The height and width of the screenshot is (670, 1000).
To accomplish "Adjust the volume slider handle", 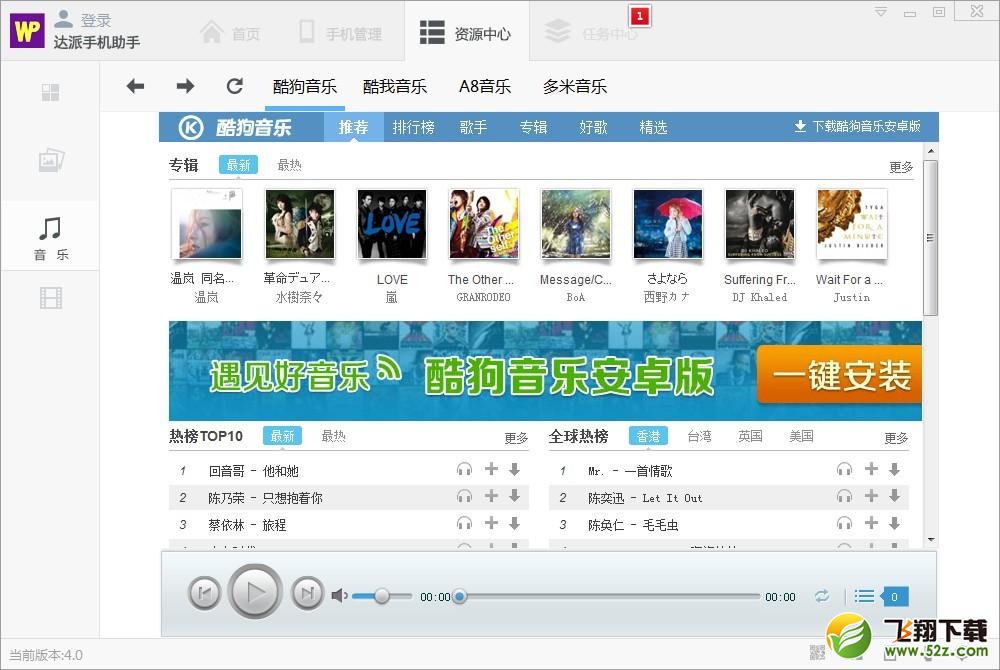I will (x=382, y=596).
